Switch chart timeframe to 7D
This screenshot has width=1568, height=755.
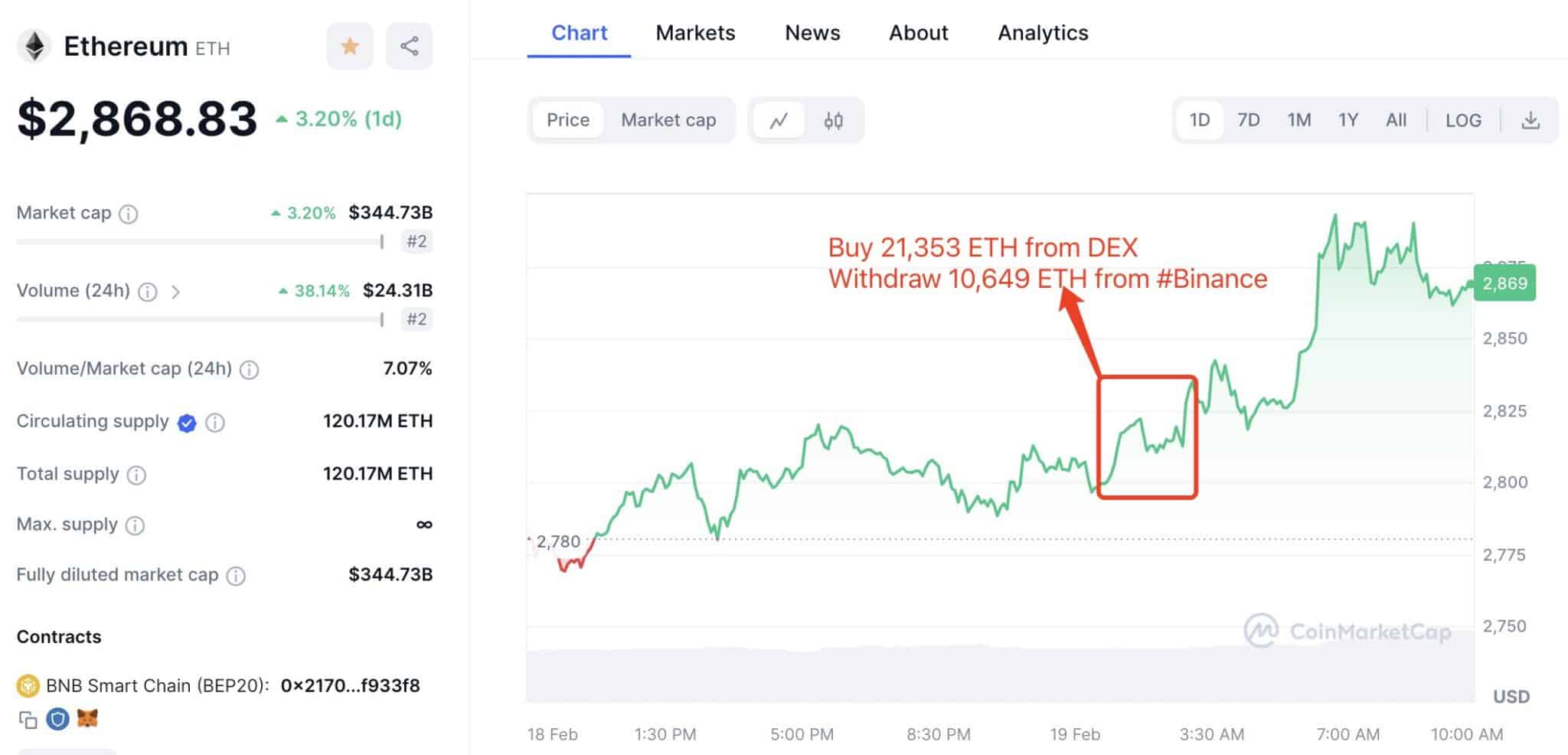[1248, 120]
